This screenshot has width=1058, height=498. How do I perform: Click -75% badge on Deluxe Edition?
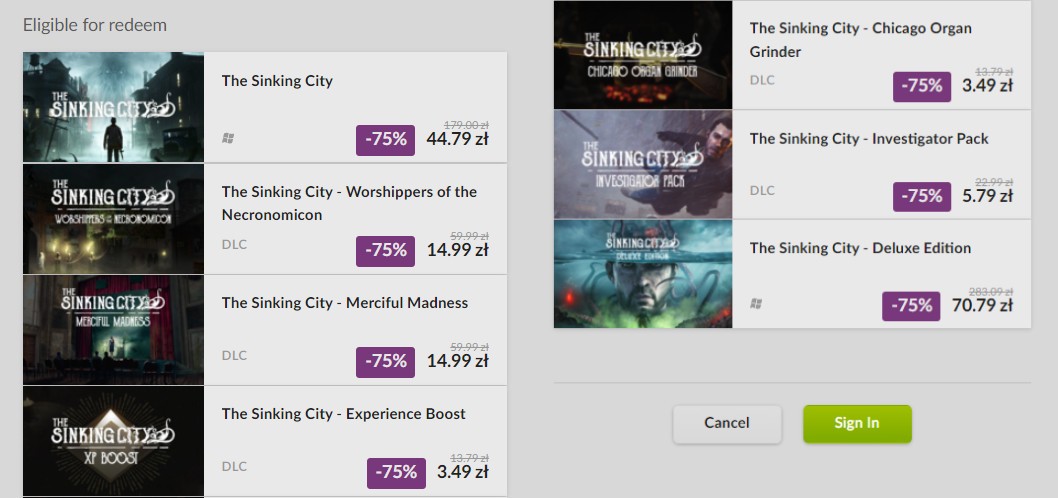tap(911, 306)
